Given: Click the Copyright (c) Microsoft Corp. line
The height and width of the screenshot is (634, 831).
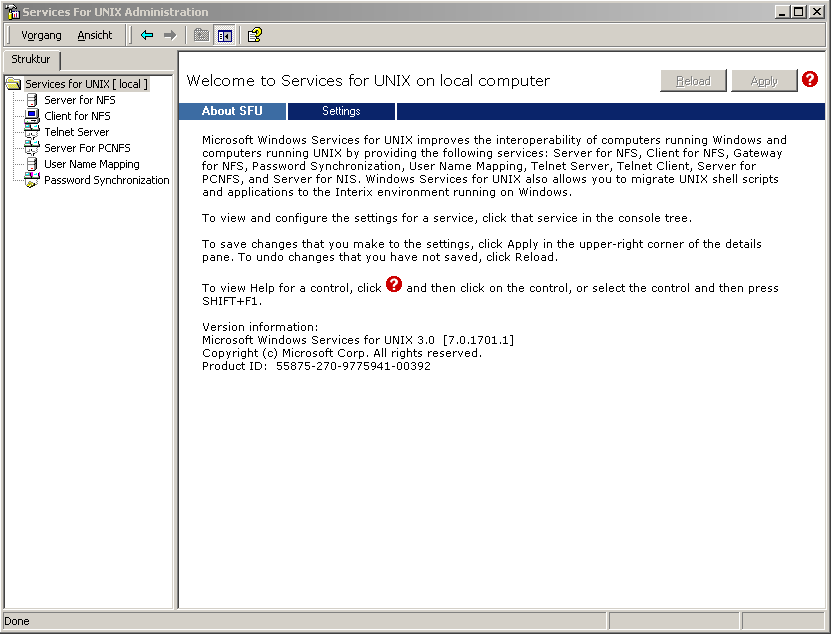Looking at the screenshot, I should tap(342, 353).
